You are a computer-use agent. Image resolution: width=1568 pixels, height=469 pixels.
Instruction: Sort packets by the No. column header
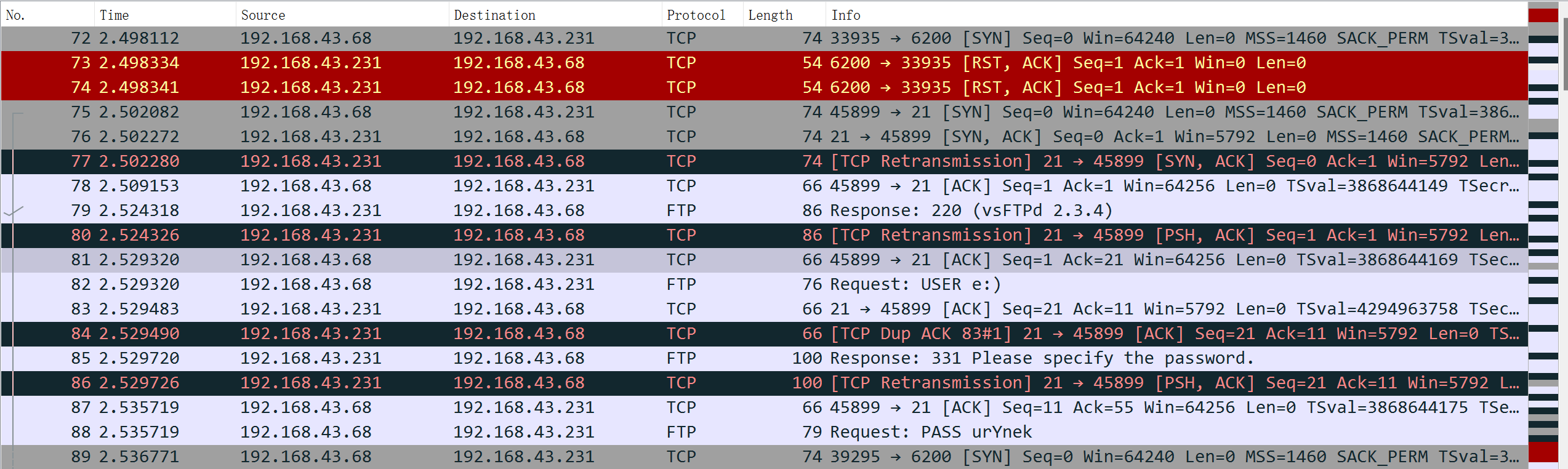click(47, 15)
